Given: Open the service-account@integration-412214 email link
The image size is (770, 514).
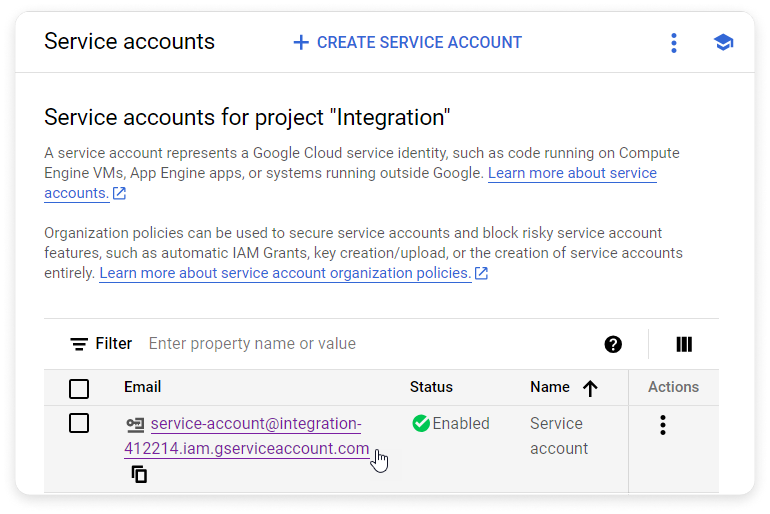Looking at the screenshot, I should 247,436.
